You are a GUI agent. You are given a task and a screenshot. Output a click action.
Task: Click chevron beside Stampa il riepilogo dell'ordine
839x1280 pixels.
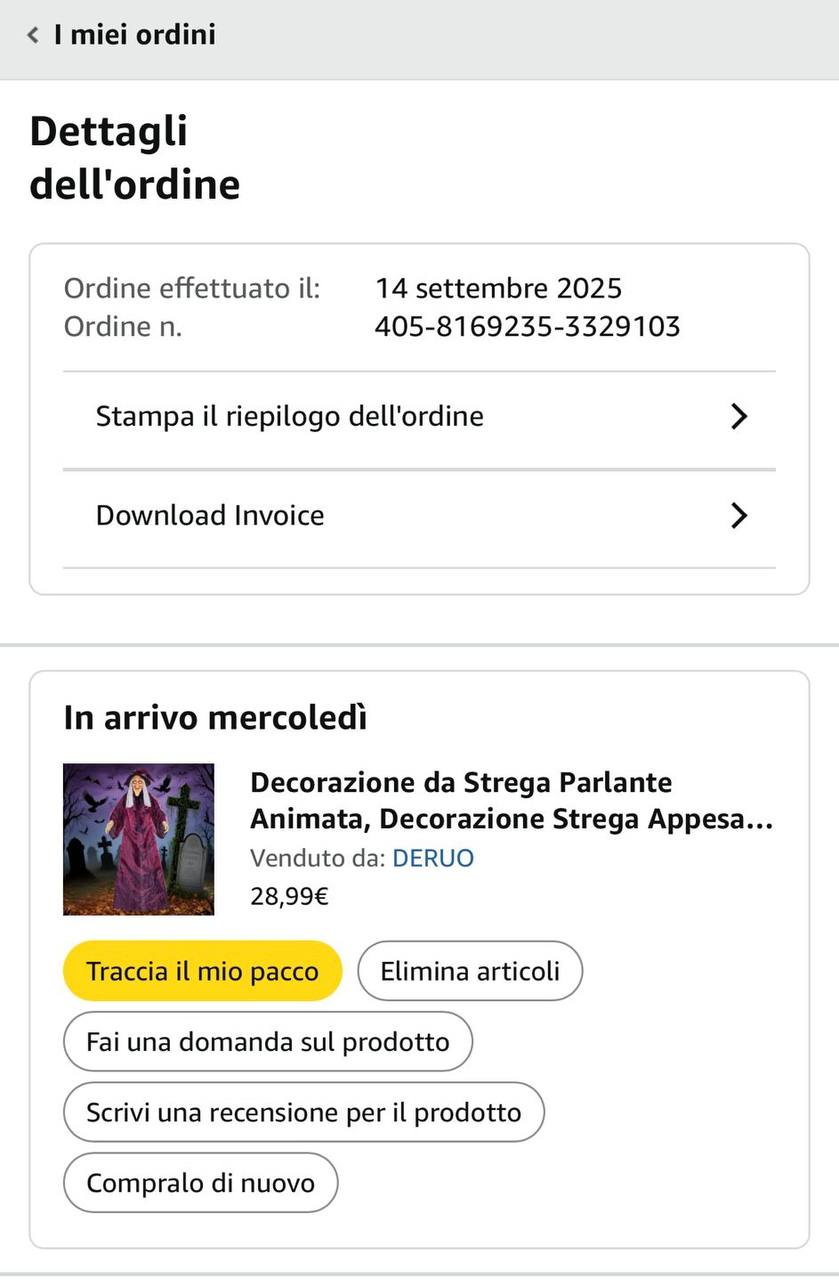[739, 417]
